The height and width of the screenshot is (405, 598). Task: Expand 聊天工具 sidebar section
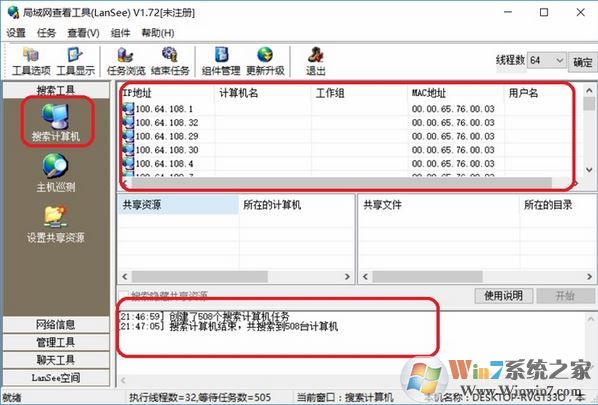point(56,360)
